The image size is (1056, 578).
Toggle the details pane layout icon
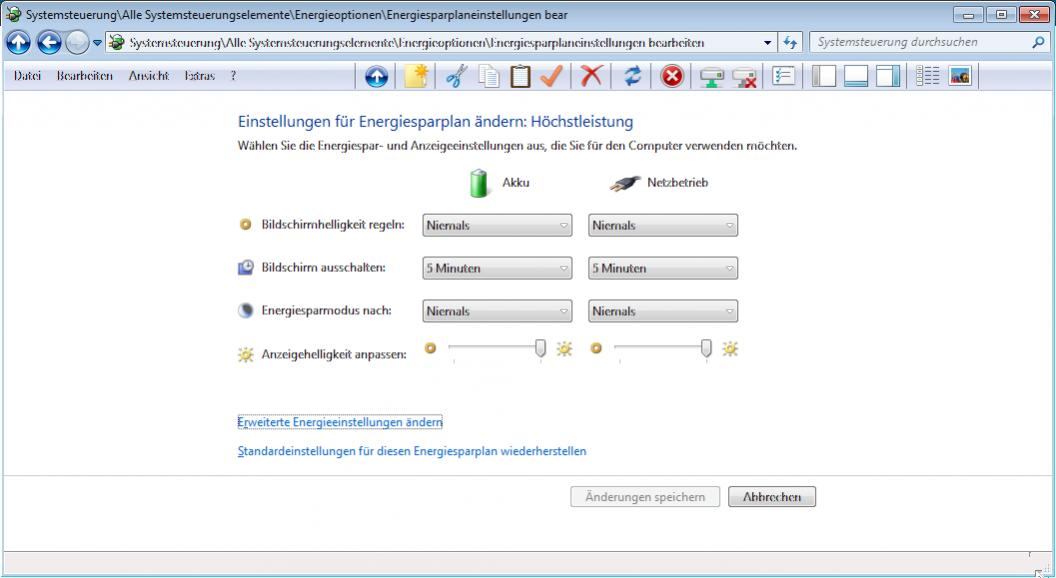[855, 76]
